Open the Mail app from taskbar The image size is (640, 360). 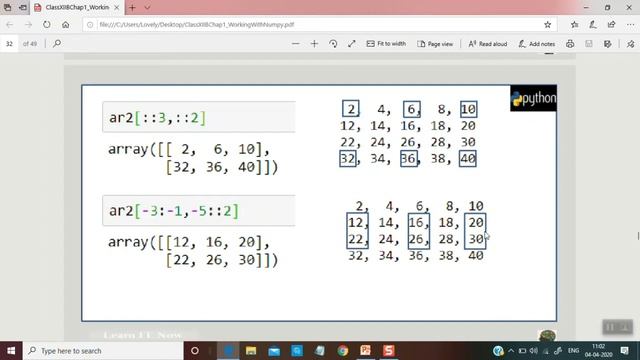[x=274, y=351]
